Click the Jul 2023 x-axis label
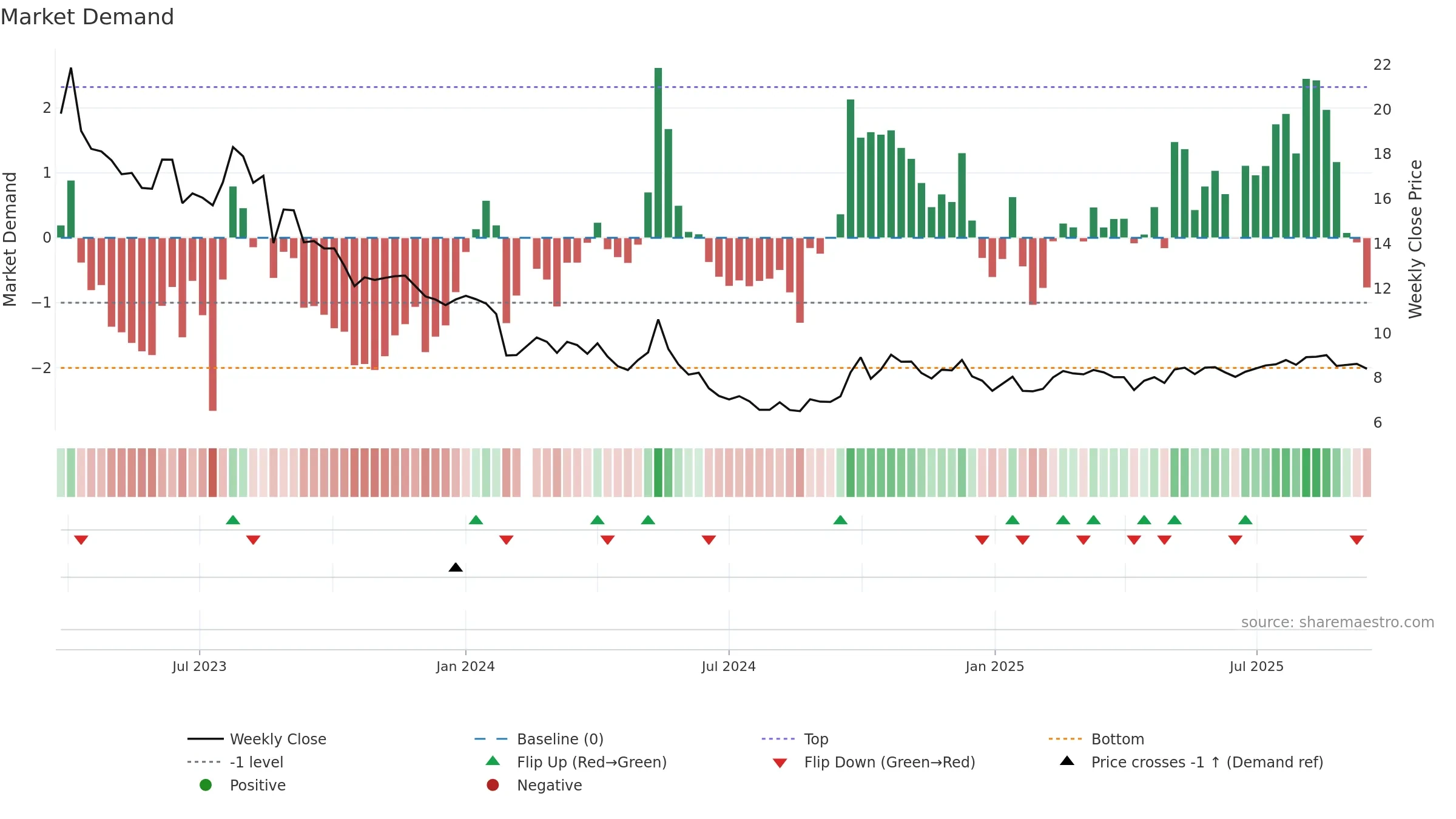 coord(199,667)
